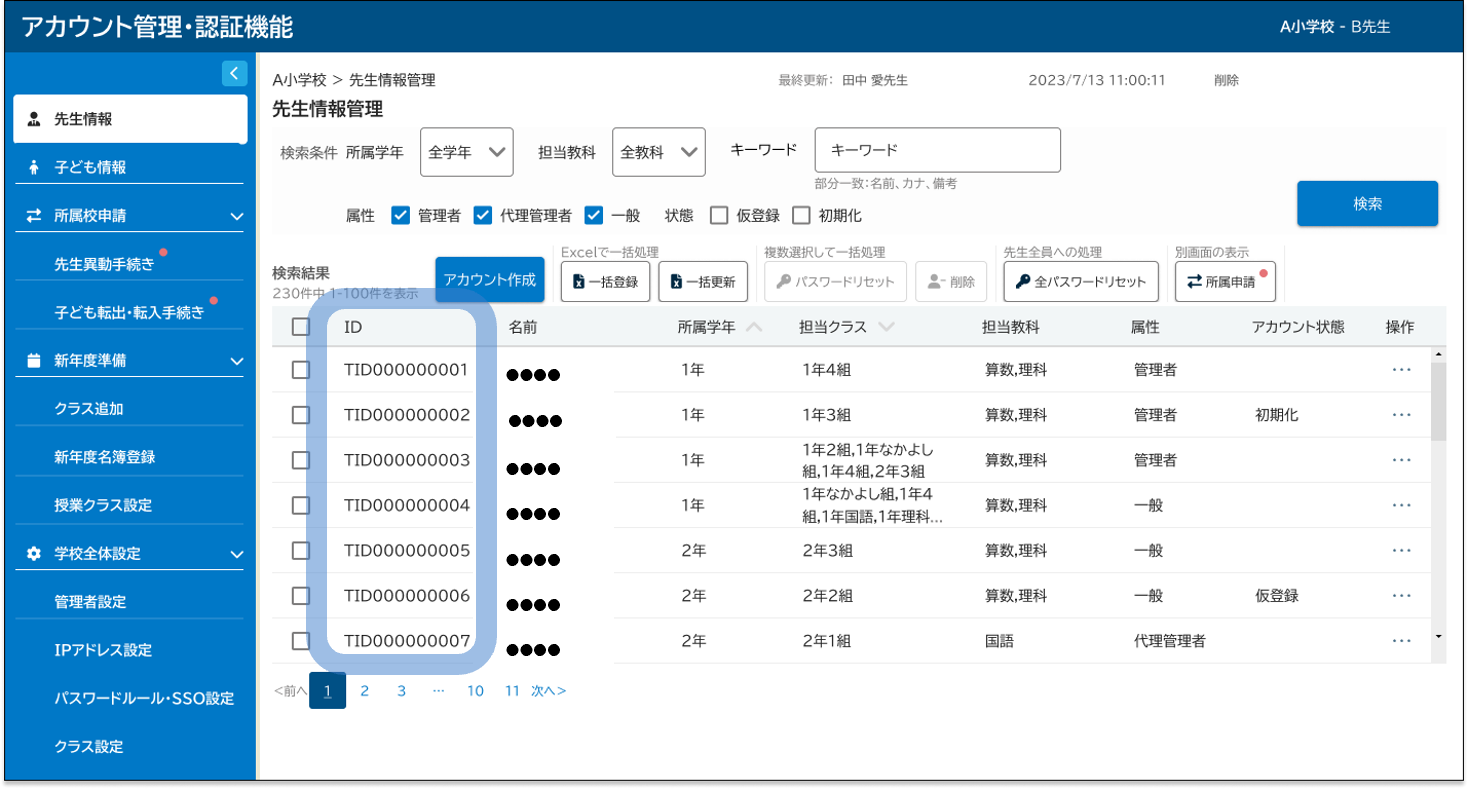Viewport: 1468px width, 789px height.
Task: Click the キーワード search input field
Action: click(x=937, y=150)
